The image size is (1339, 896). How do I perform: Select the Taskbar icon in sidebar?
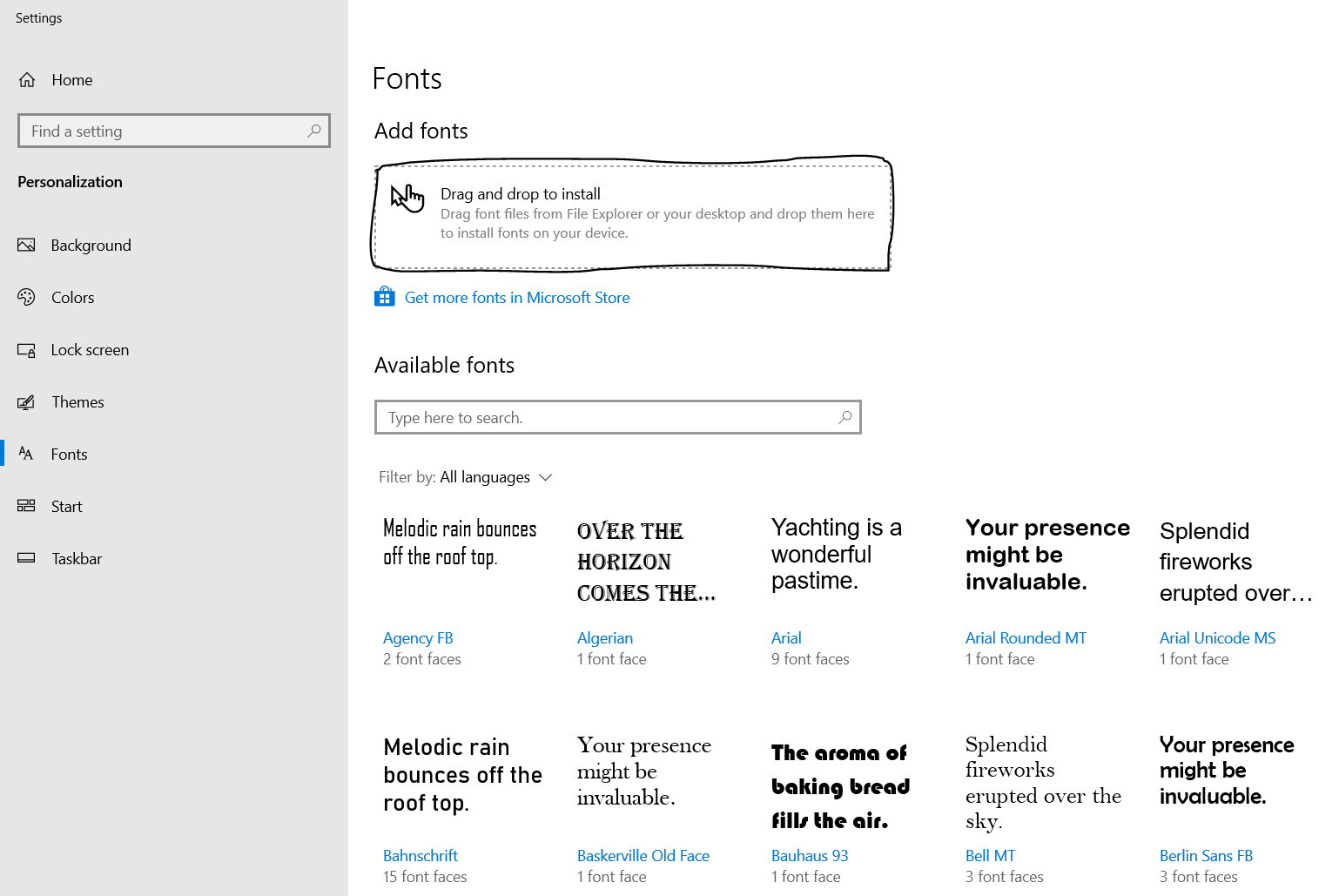pos(27,558)
